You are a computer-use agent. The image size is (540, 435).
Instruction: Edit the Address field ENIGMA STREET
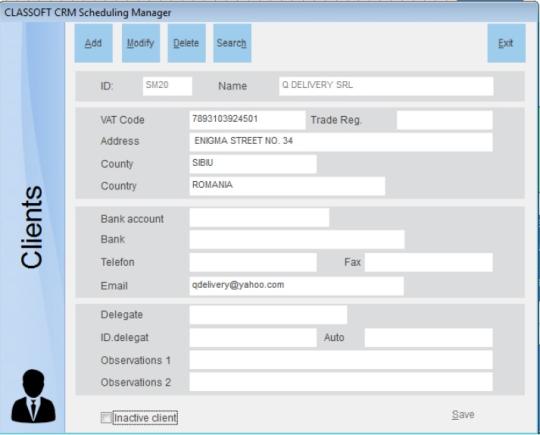coord(341,142)
